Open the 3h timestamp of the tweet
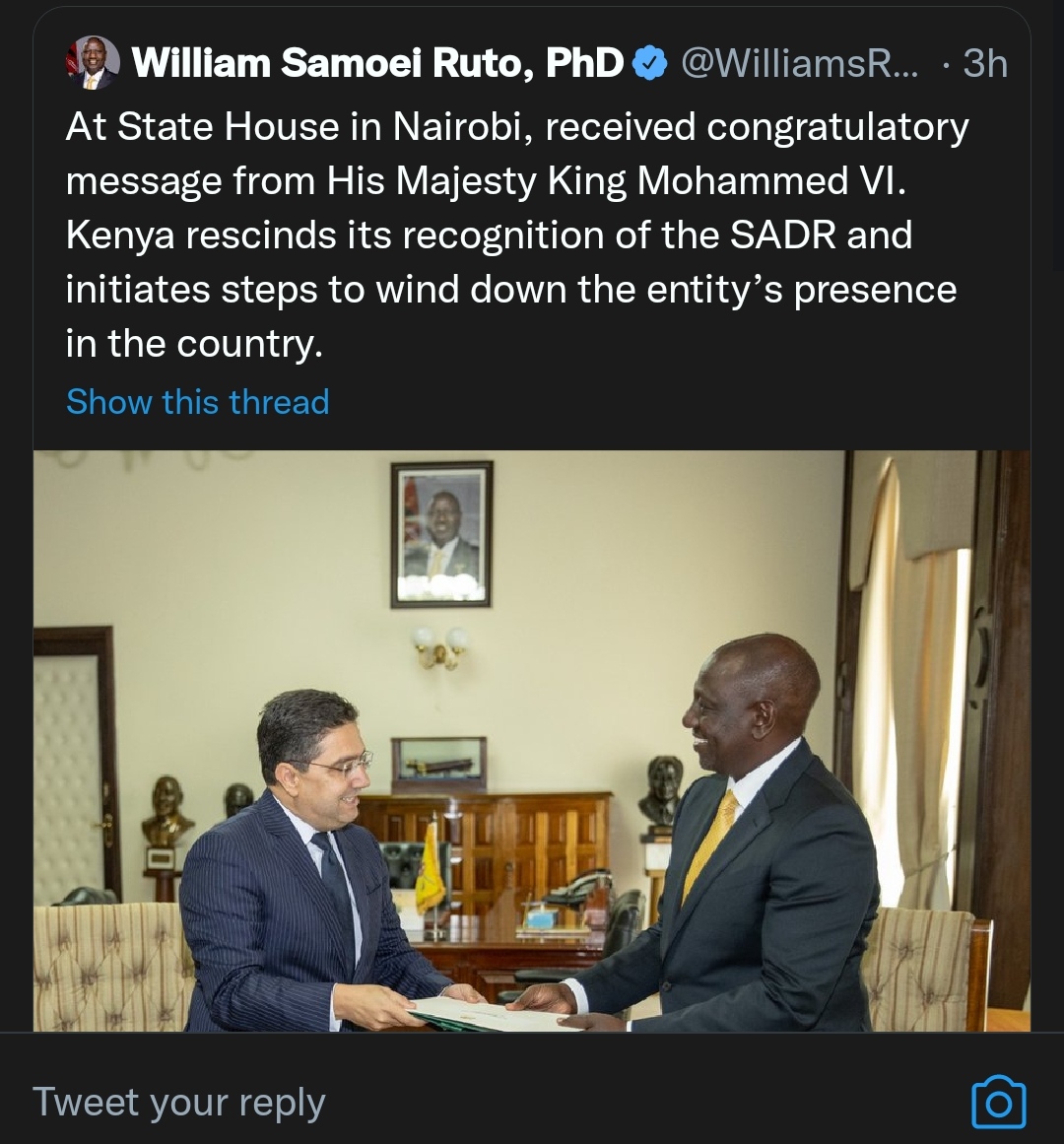This screenshot has width=1064, height=1144. [x=984, y=64]
